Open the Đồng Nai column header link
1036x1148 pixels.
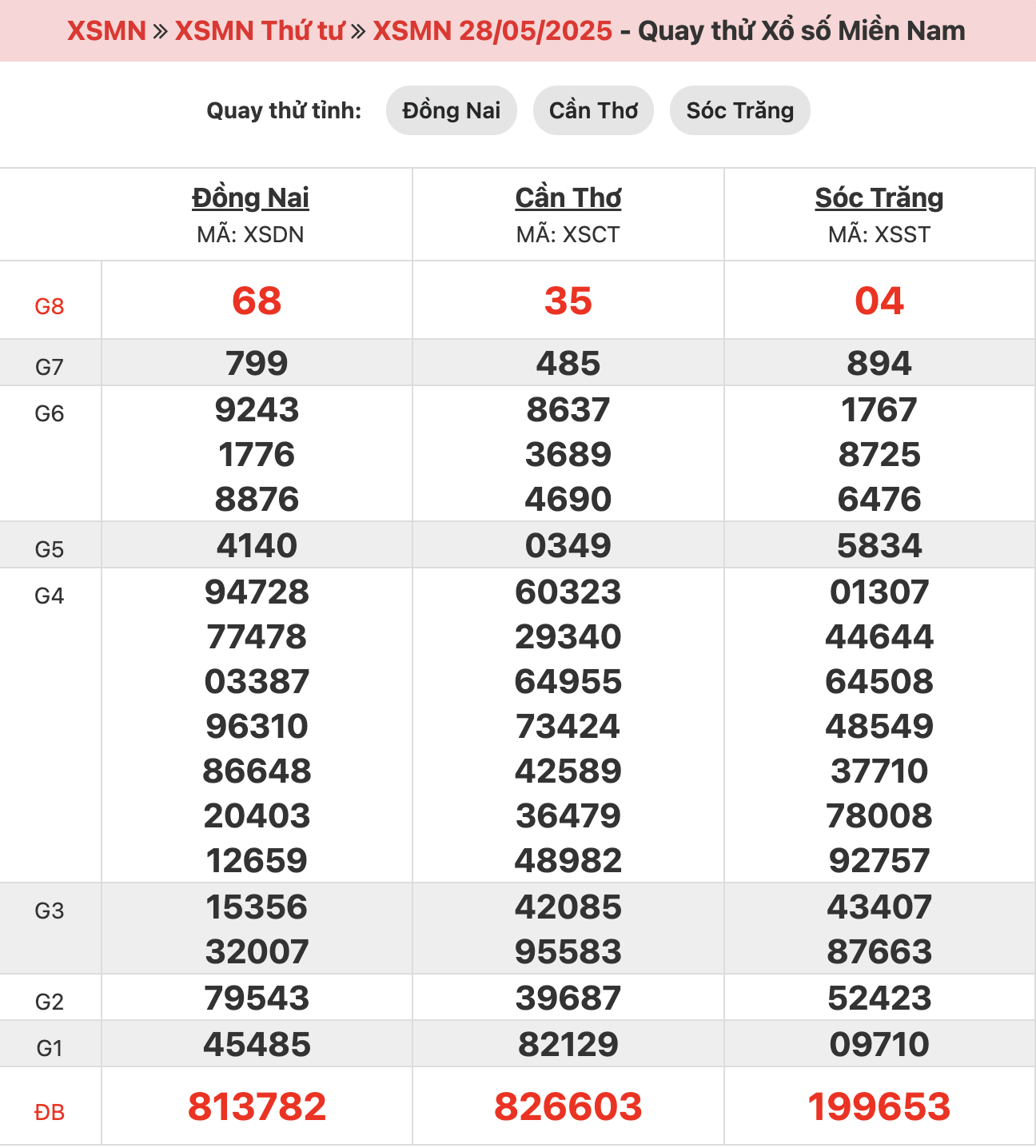250,197
